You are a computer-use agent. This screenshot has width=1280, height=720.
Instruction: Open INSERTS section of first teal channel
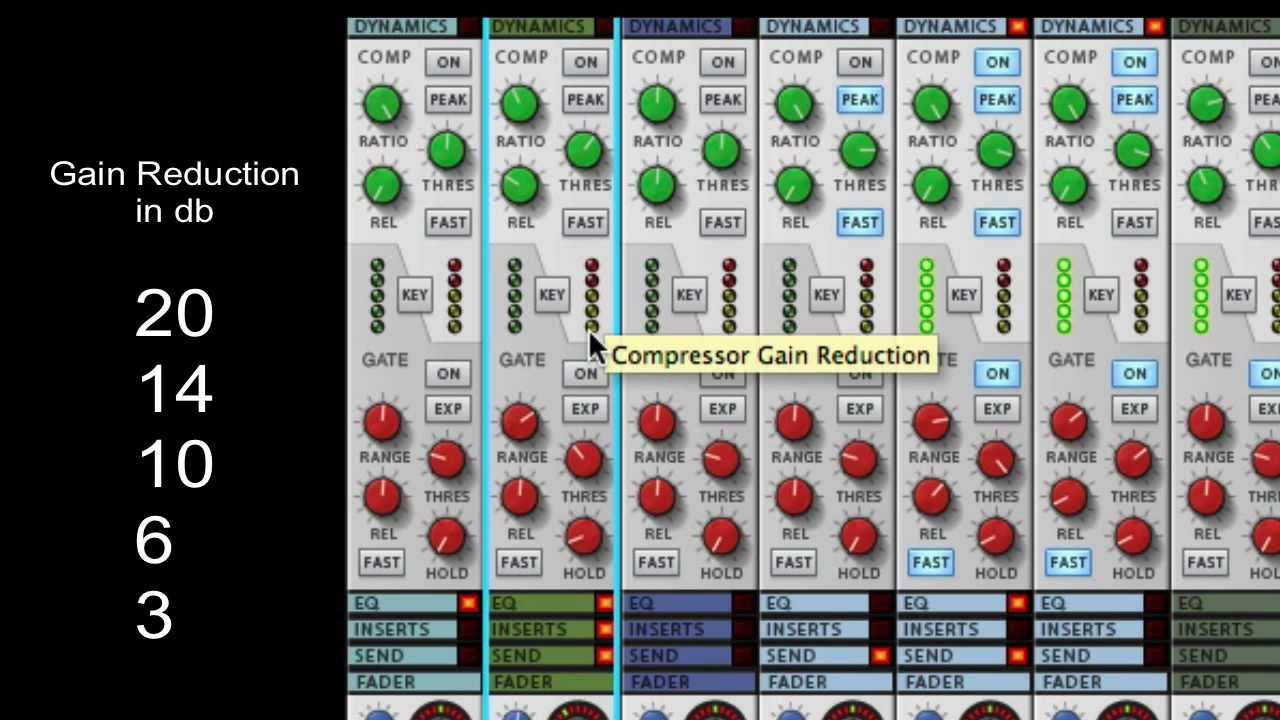click(x=404, y=630)
